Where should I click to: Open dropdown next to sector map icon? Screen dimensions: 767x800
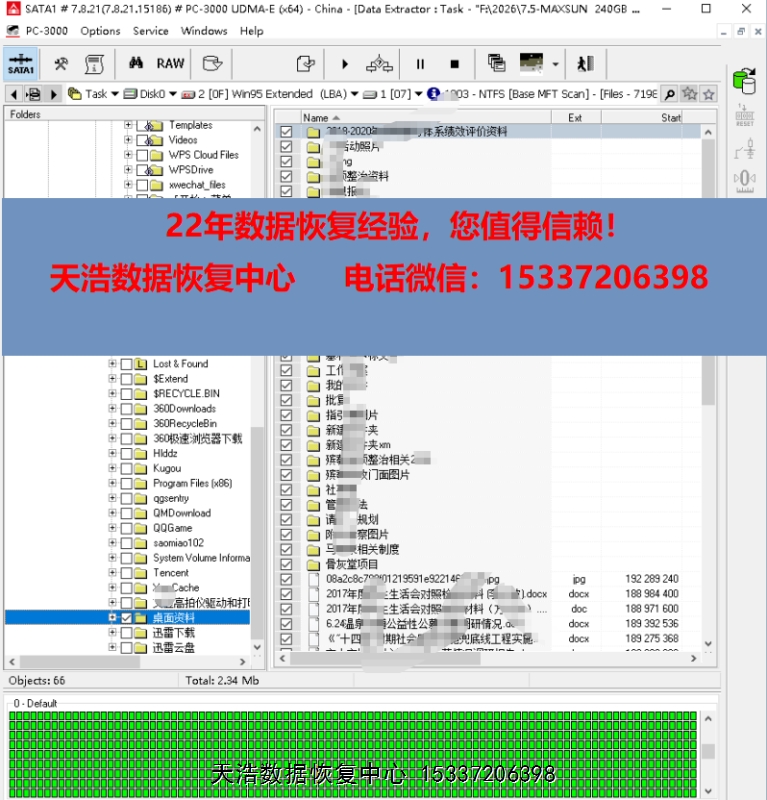[555, 64]
